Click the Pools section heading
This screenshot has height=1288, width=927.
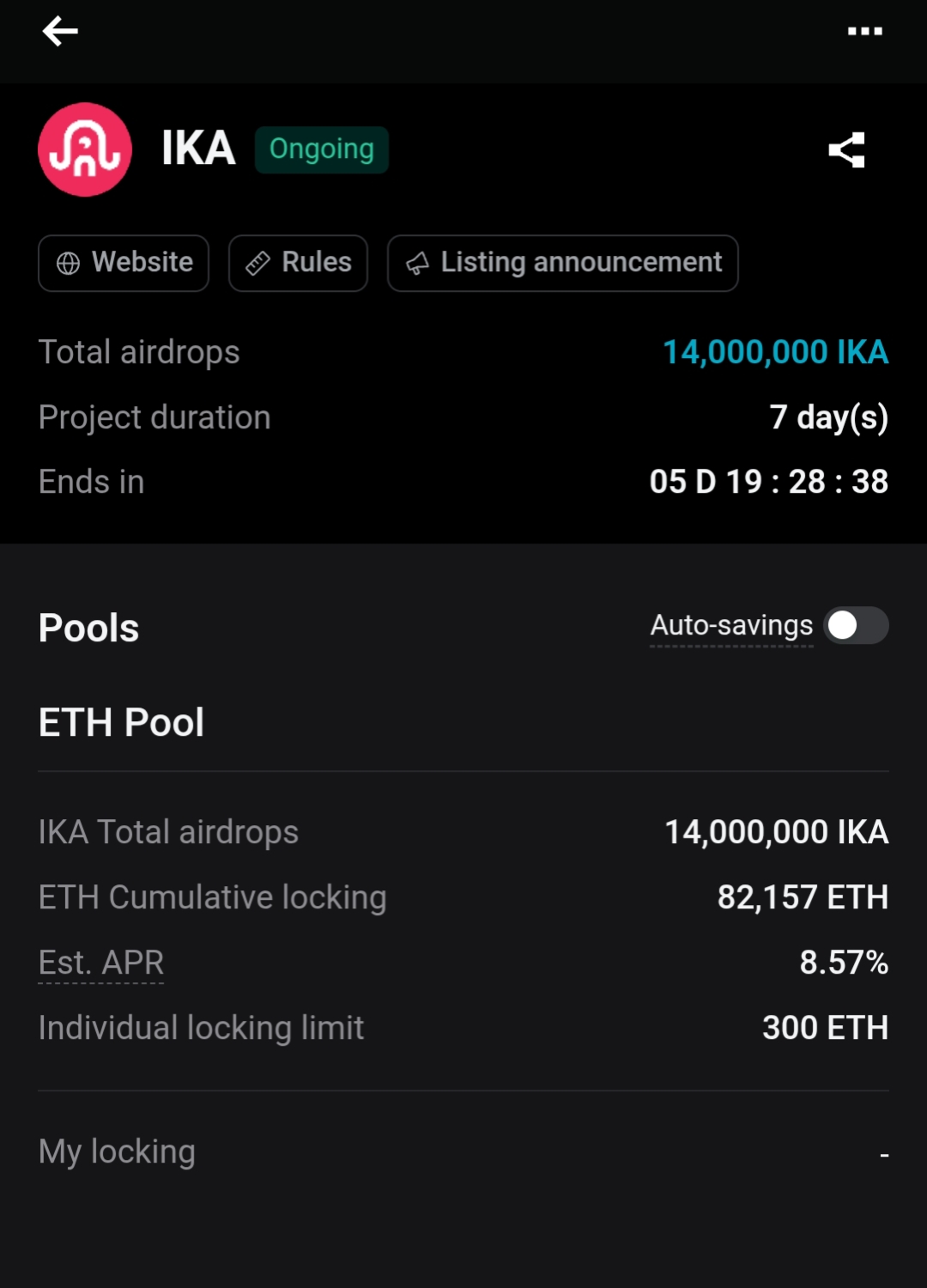click(88, 628)
